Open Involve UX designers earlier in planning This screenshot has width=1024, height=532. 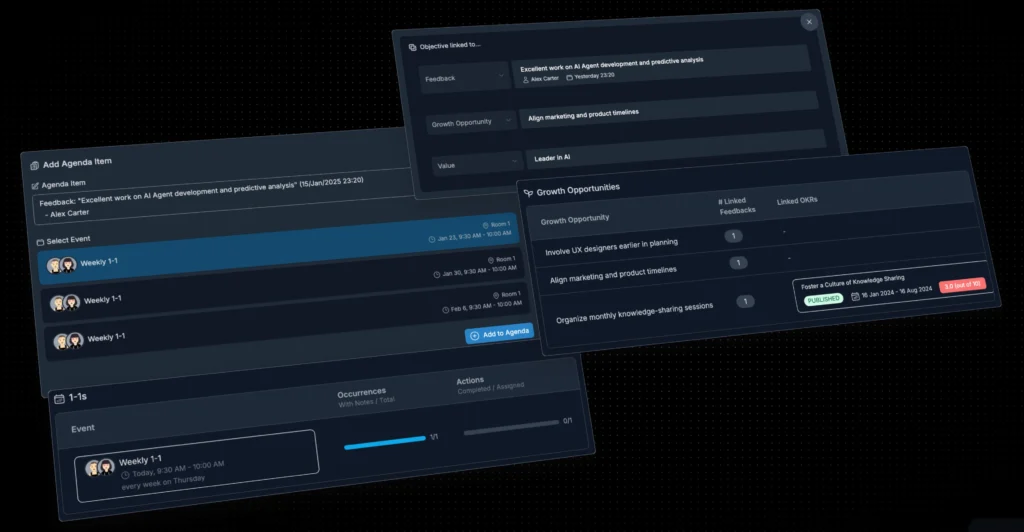[611, 247]
